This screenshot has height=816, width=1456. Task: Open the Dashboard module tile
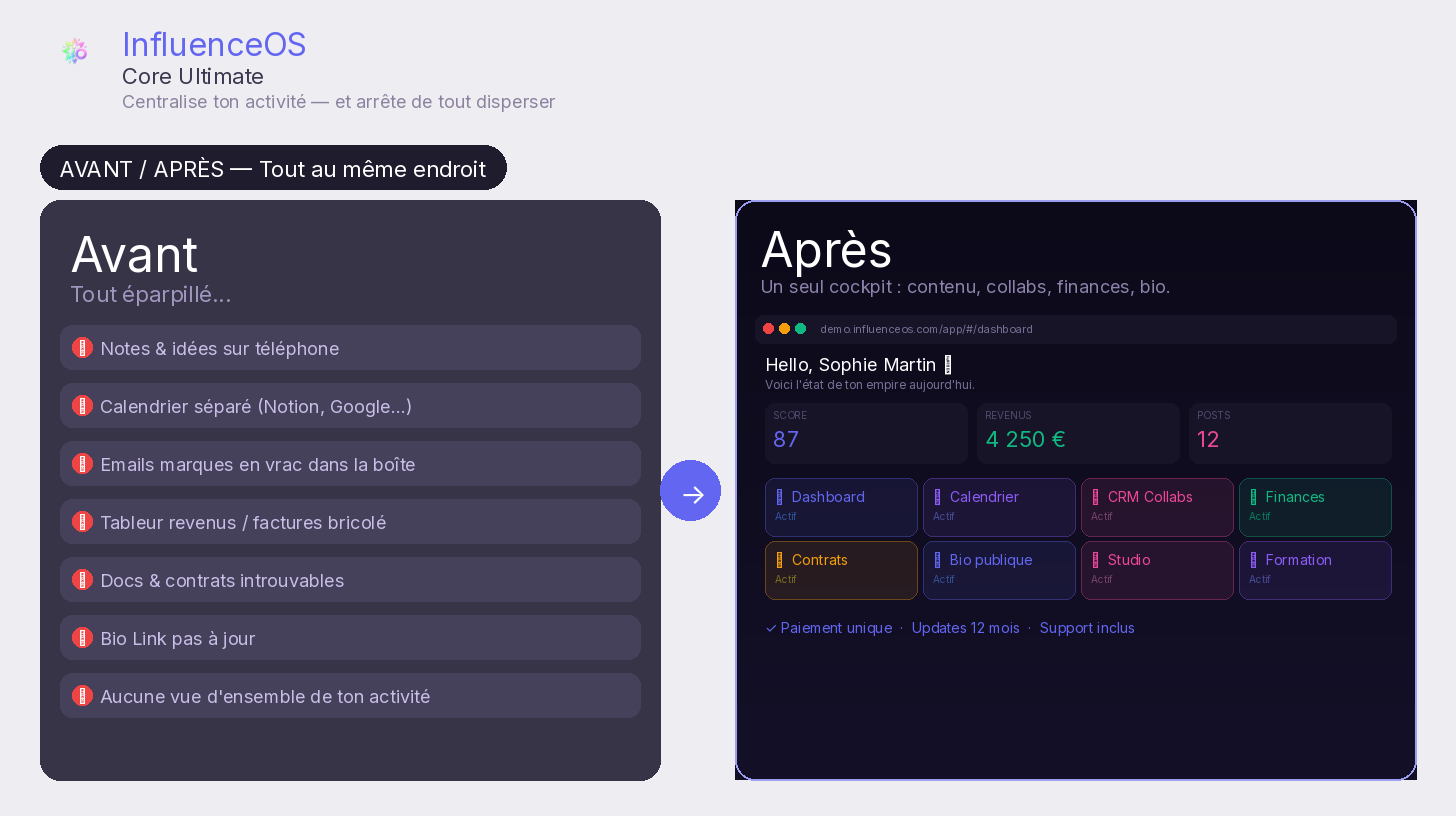click(841, 507)
